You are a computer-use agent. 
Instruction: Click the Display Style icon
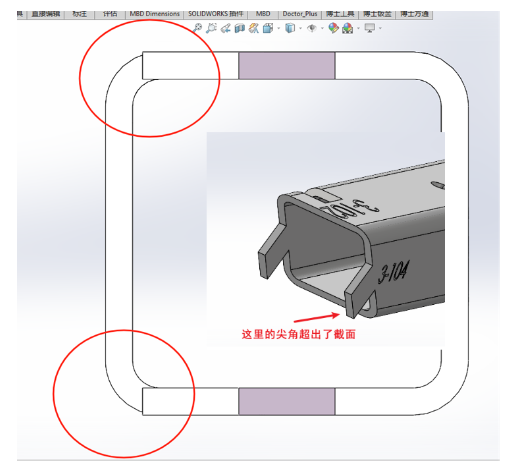coord(290,28)
